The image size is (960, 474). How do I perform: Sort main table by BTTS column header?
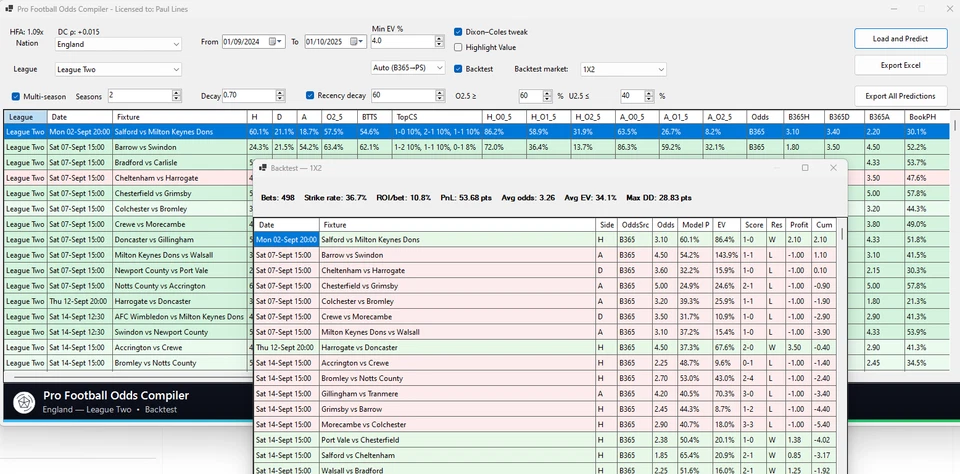click(375, 116)
